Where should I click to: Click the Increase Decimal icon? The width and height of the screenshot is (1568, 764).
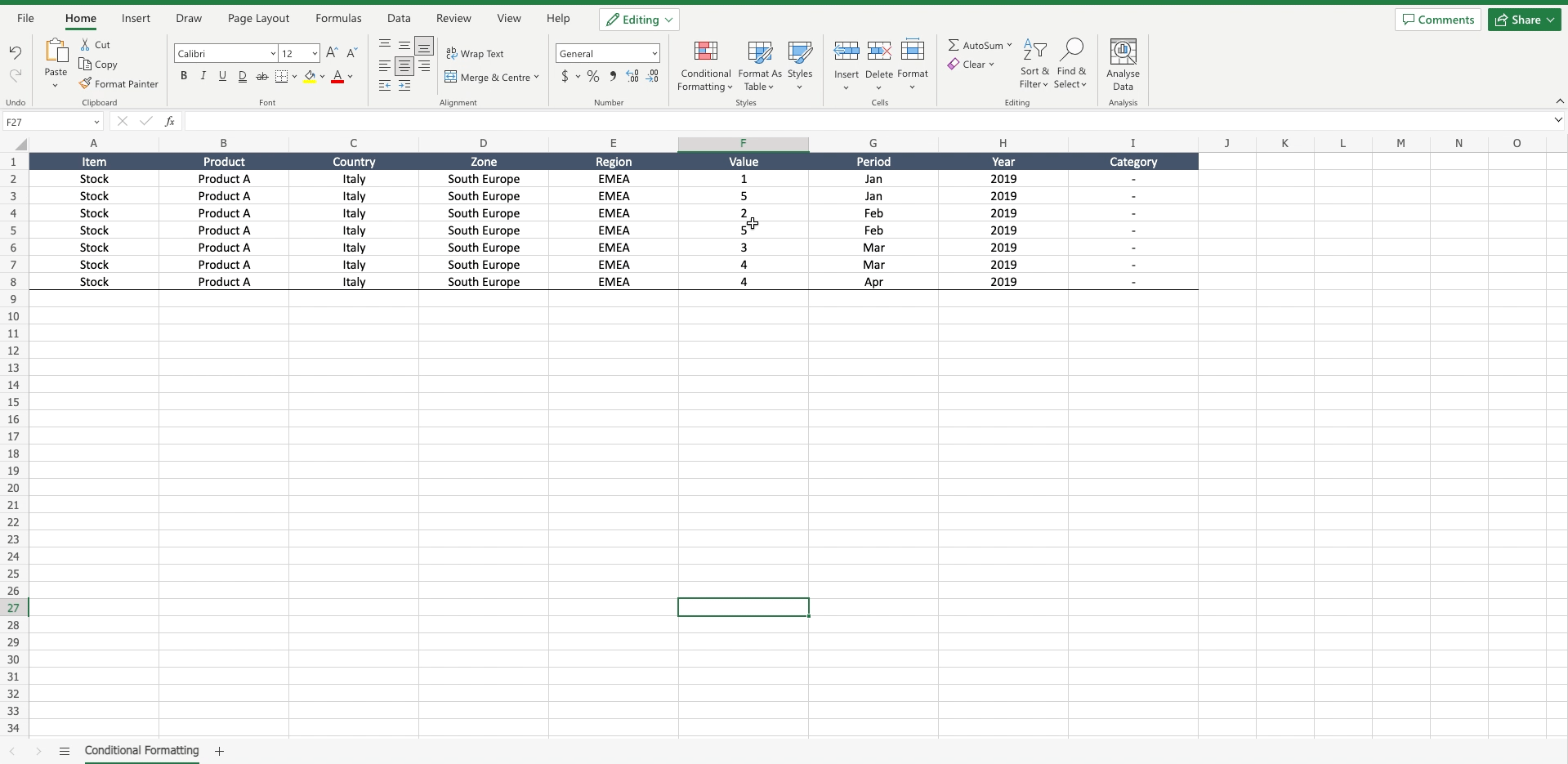[633, 76]
